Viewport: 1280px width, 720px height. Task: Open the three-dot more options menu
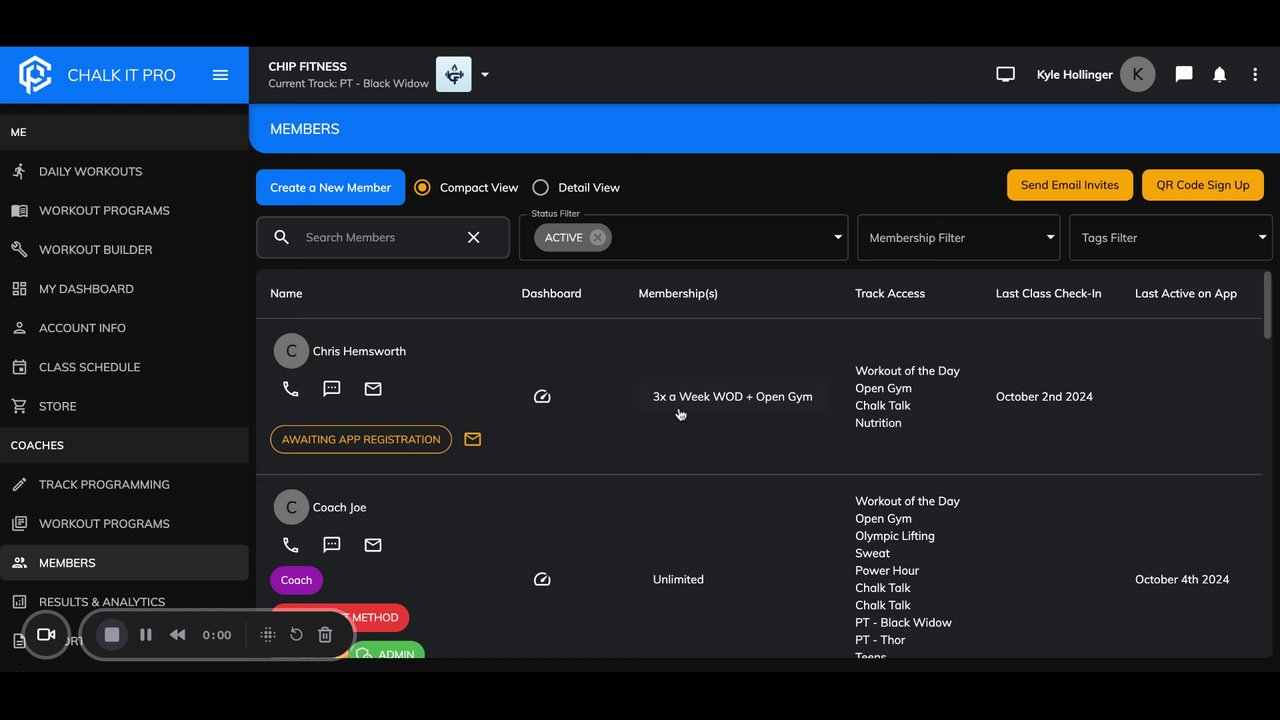(1255, 74)
